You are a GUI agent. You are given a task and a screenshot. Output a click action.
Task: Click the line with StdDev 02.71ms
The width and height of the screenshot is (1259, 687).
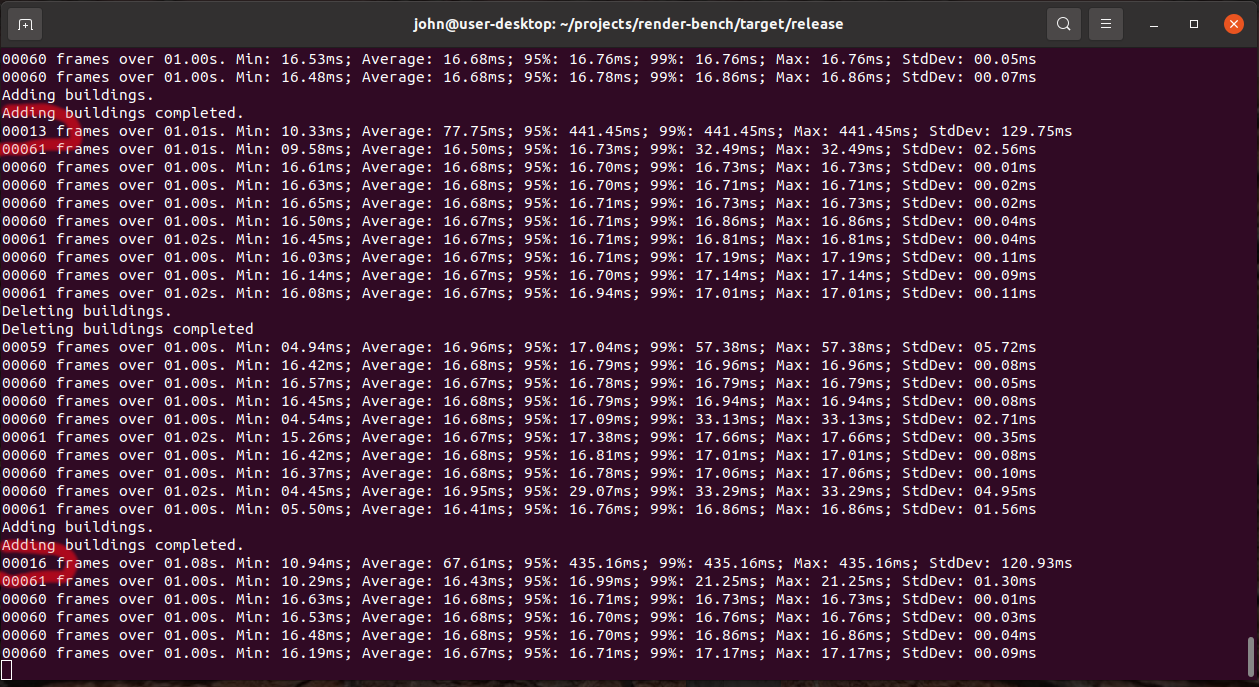(519, 419)
